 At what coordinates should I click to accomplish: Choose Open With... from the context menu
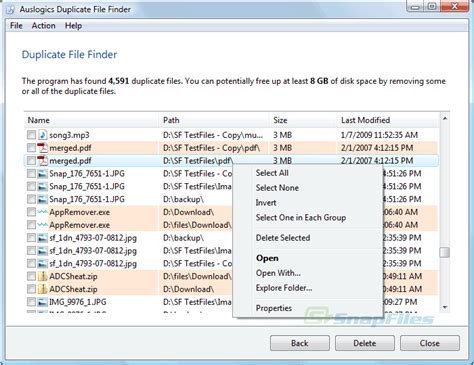[x=278, y=273]
